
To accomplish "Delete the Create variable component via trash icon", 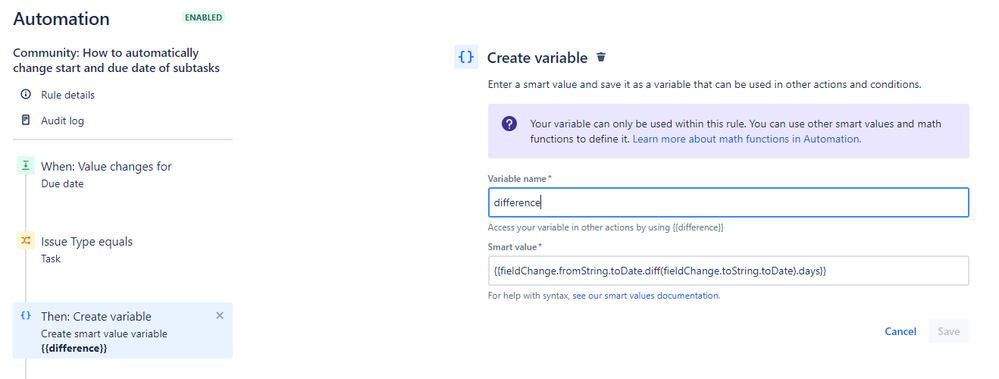I will (601, 57).
